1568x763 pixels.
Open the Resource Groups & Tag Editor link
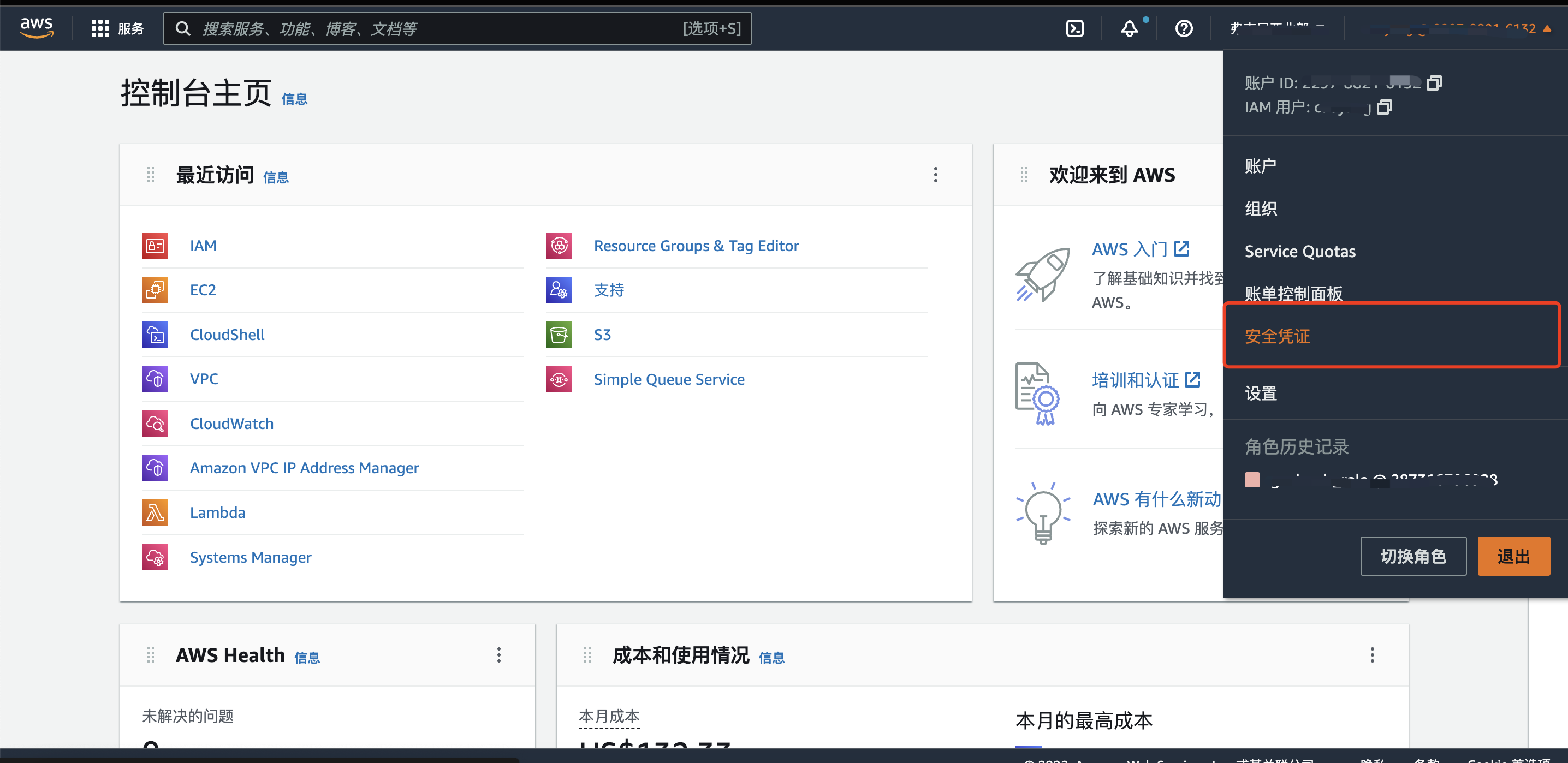pos(696,246)
